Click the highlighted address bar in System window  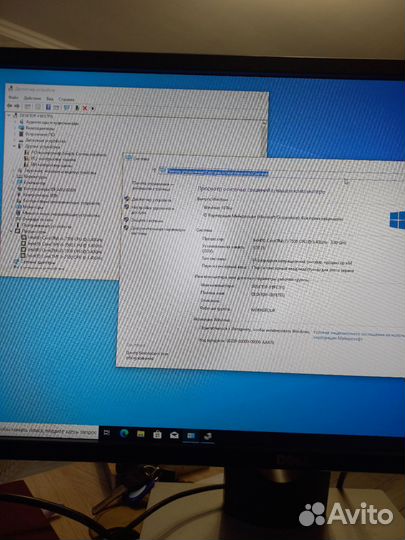click(x=218, y=172)
